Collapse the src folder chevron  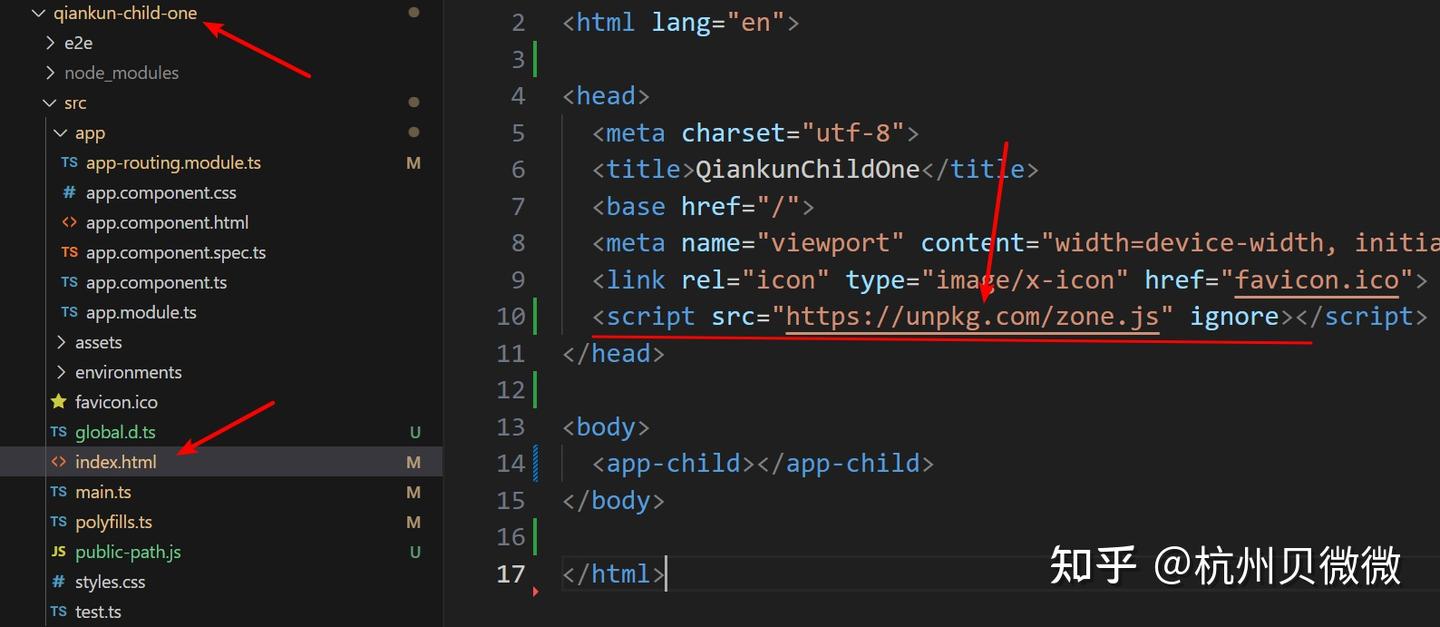pyautogui.click(x=49, y=103)
